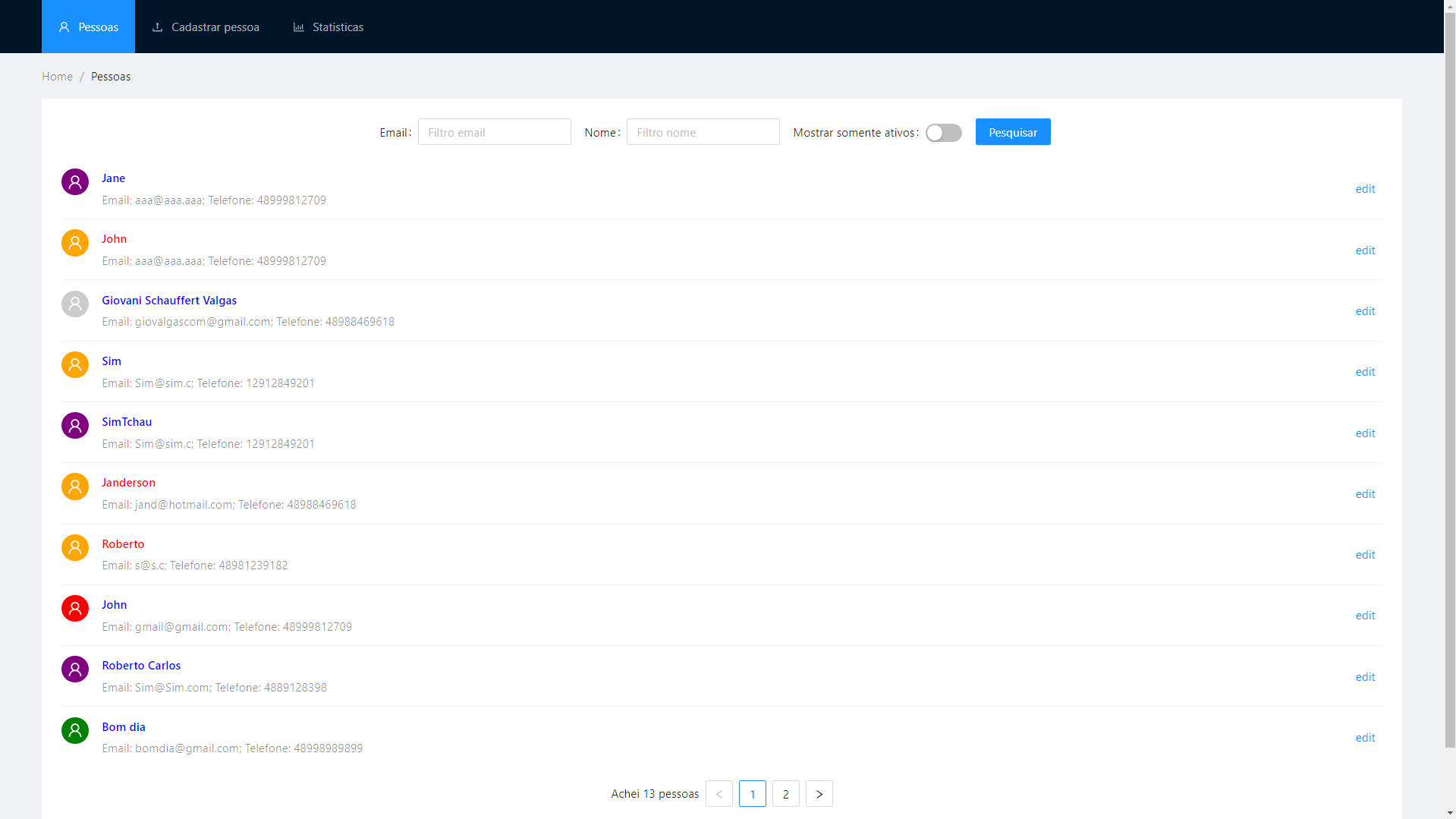The width and height of the screenshot is (1456, 819).
Task: Click Roberto Carlos's purple avatar icon
Action: pos(74,669)
